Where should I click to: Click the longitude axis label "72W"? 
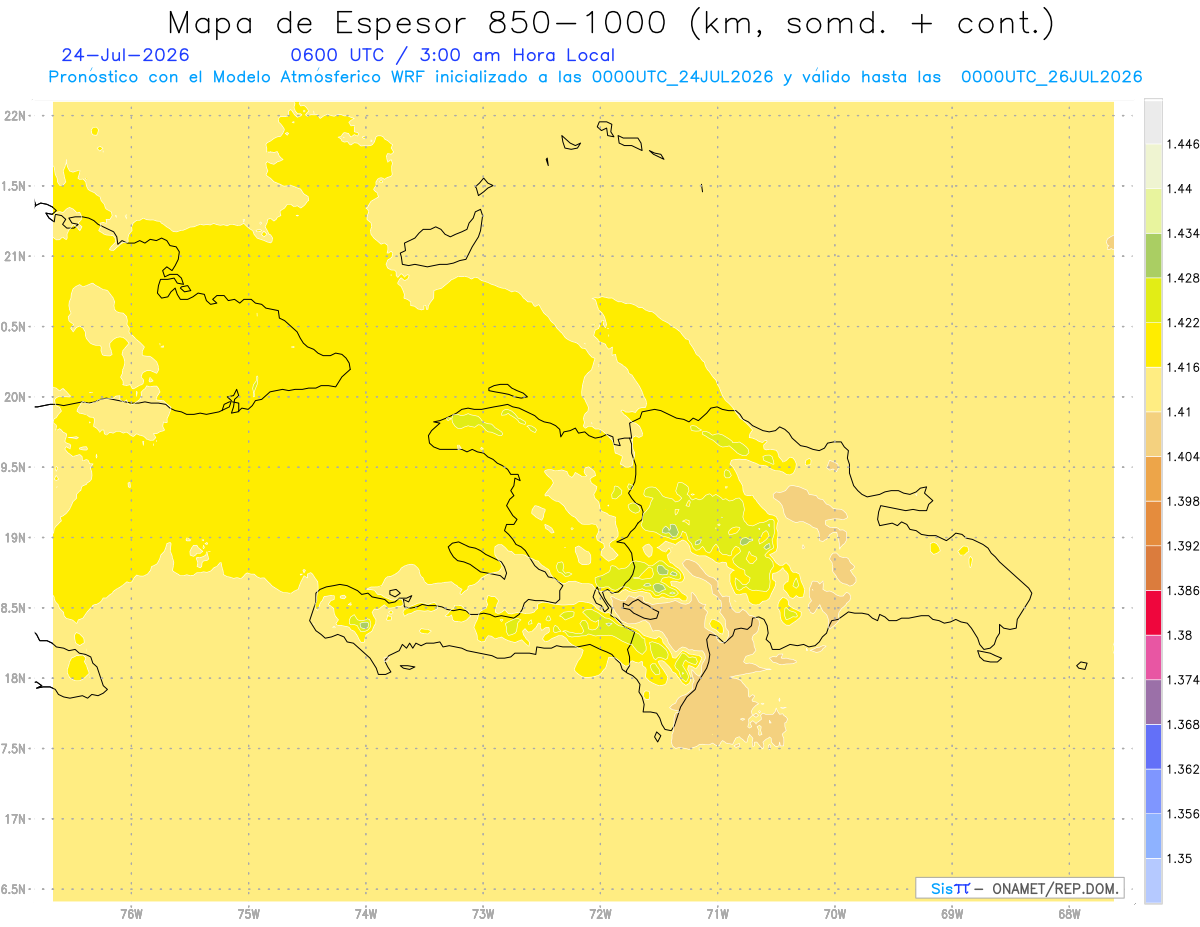[600, 914]
